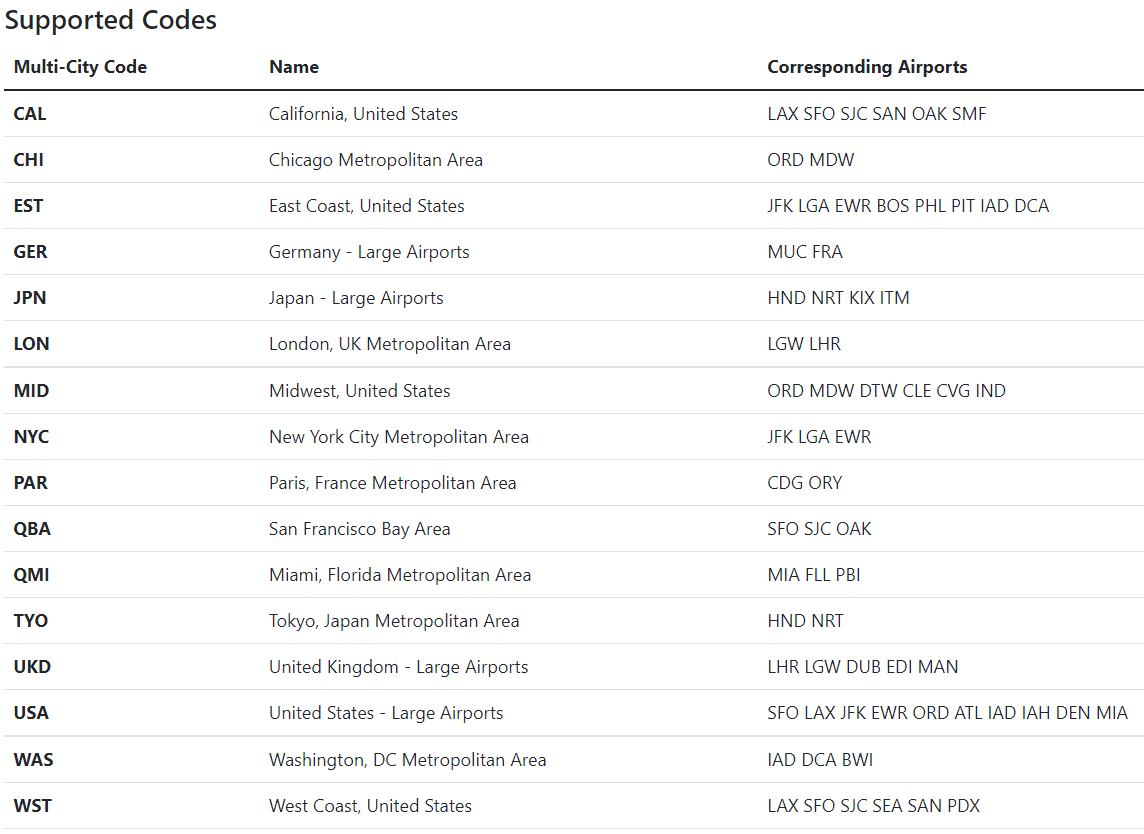Click San Francisco Bay Area name
1144x834 pixels.
[x=359, y=529]
